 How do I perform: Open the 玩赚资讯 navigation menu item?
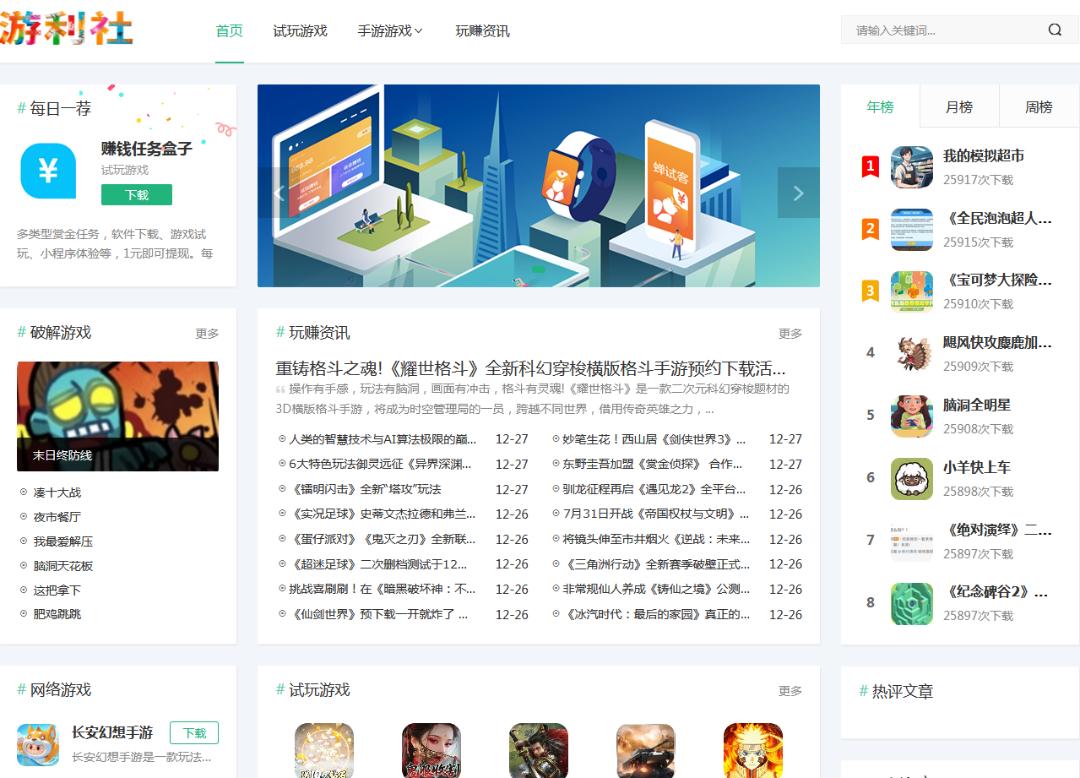coord(482,31)
